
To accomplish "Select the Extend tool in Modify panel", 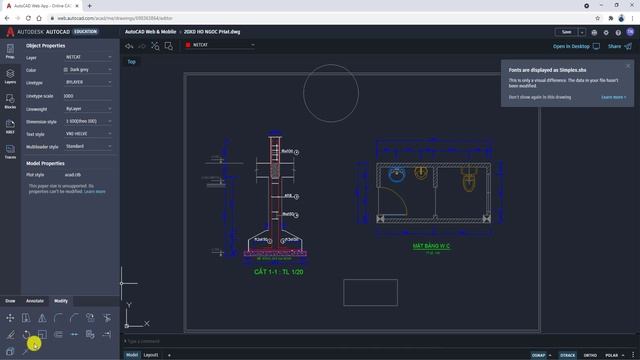I will pyautogui.click(x=107, y=335).
